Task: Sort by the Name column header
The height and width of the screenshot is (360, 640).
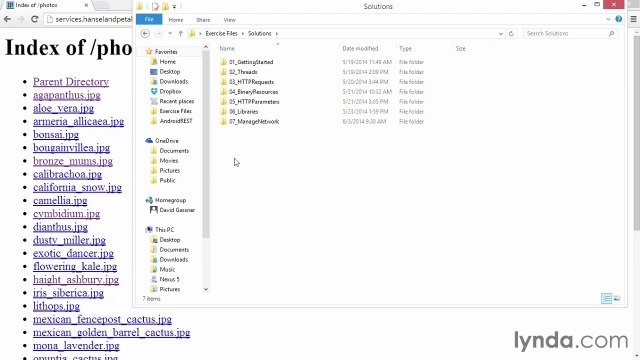Action: (x=227, y=49)
